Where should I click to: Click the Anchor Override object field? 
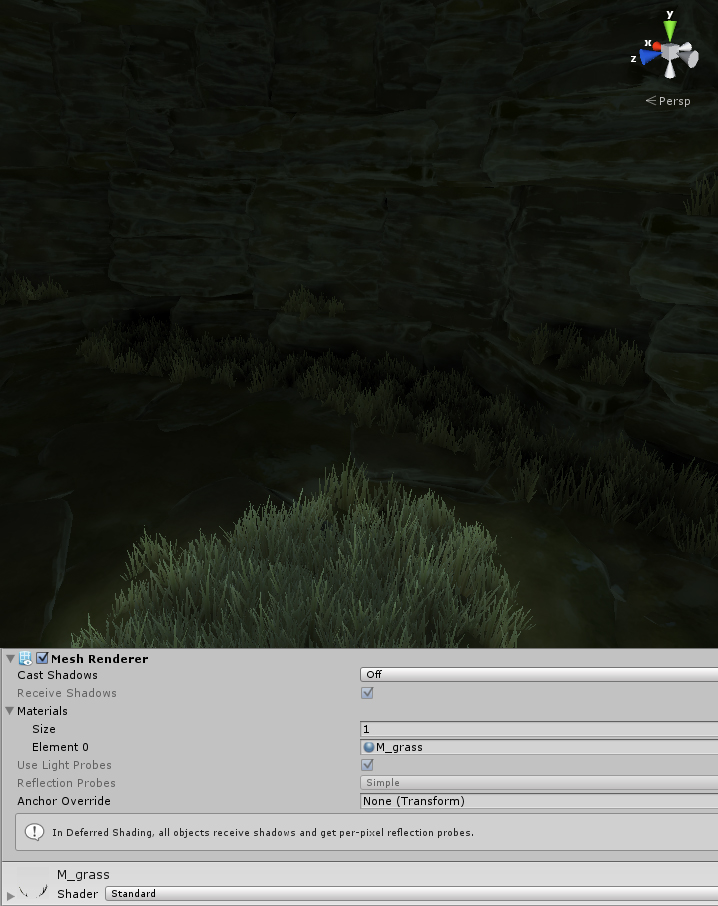coord(538,801)
